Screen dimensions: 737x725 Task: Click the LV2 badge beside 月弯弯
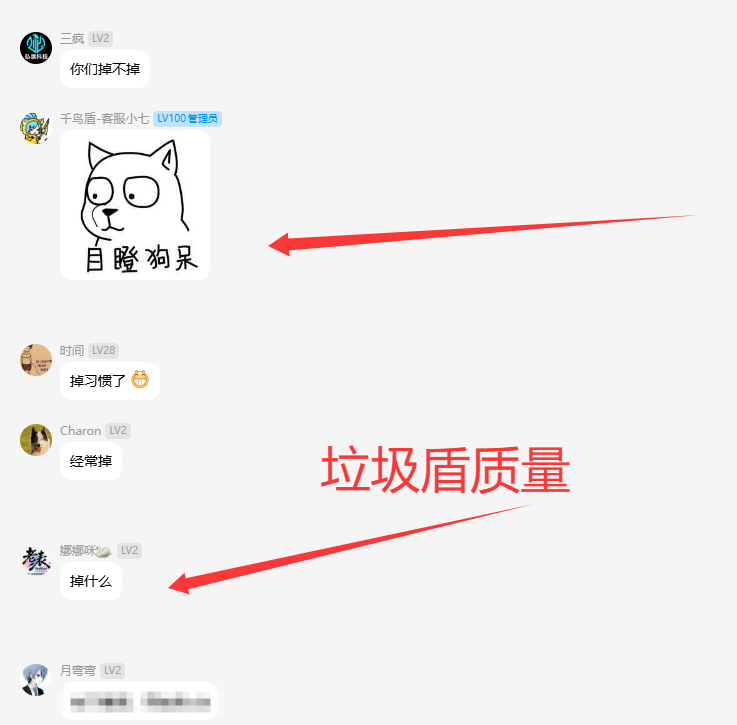click(112, 670)
